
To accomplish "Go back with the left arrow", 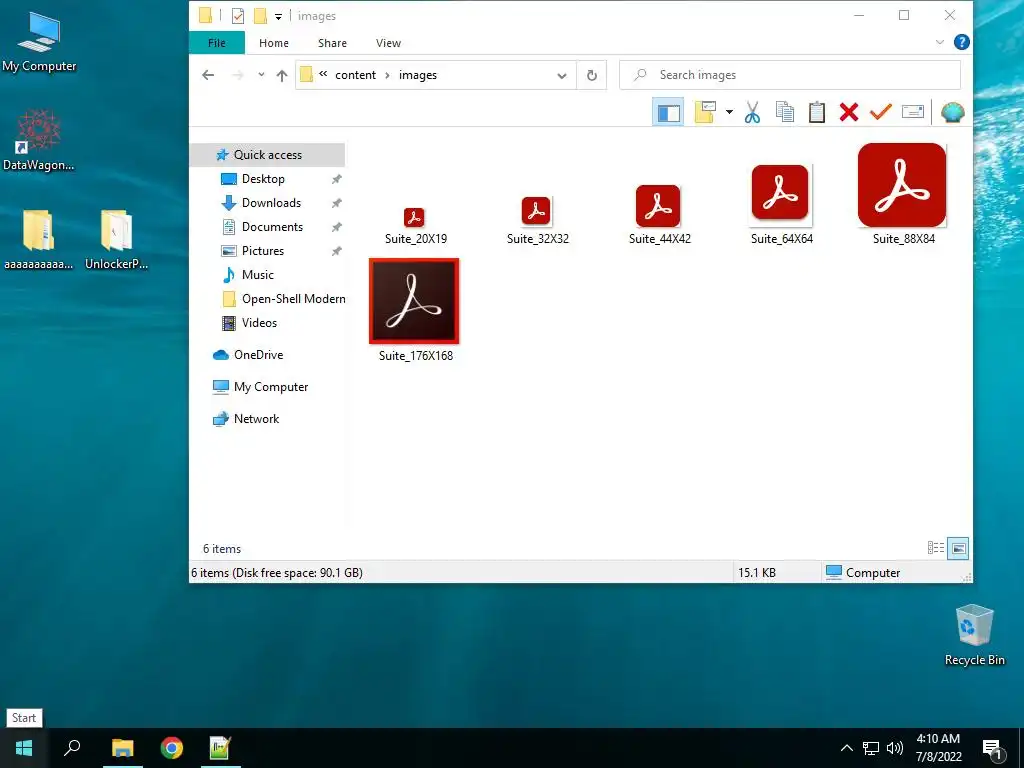I will click(x=208, y=75).
